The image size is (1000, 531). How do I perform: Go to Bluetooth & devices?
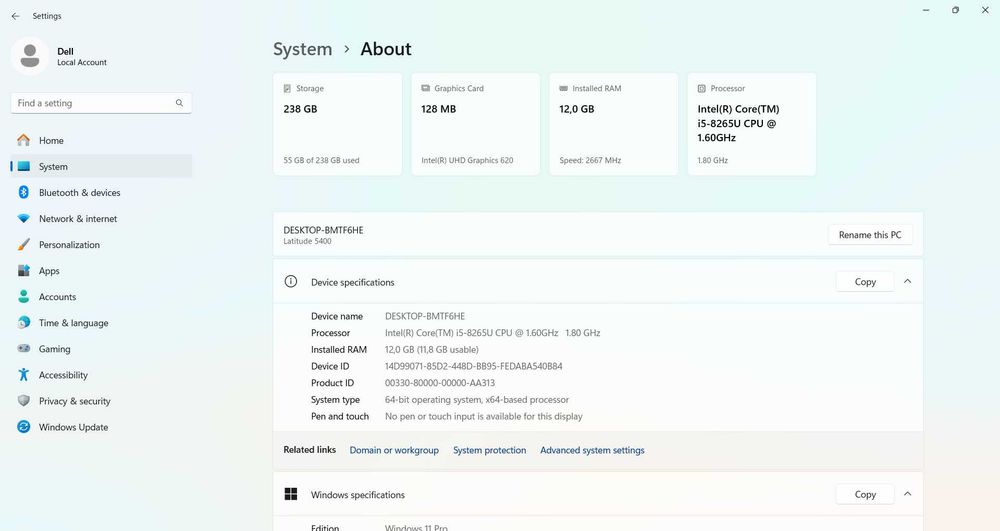pos(101,193)
